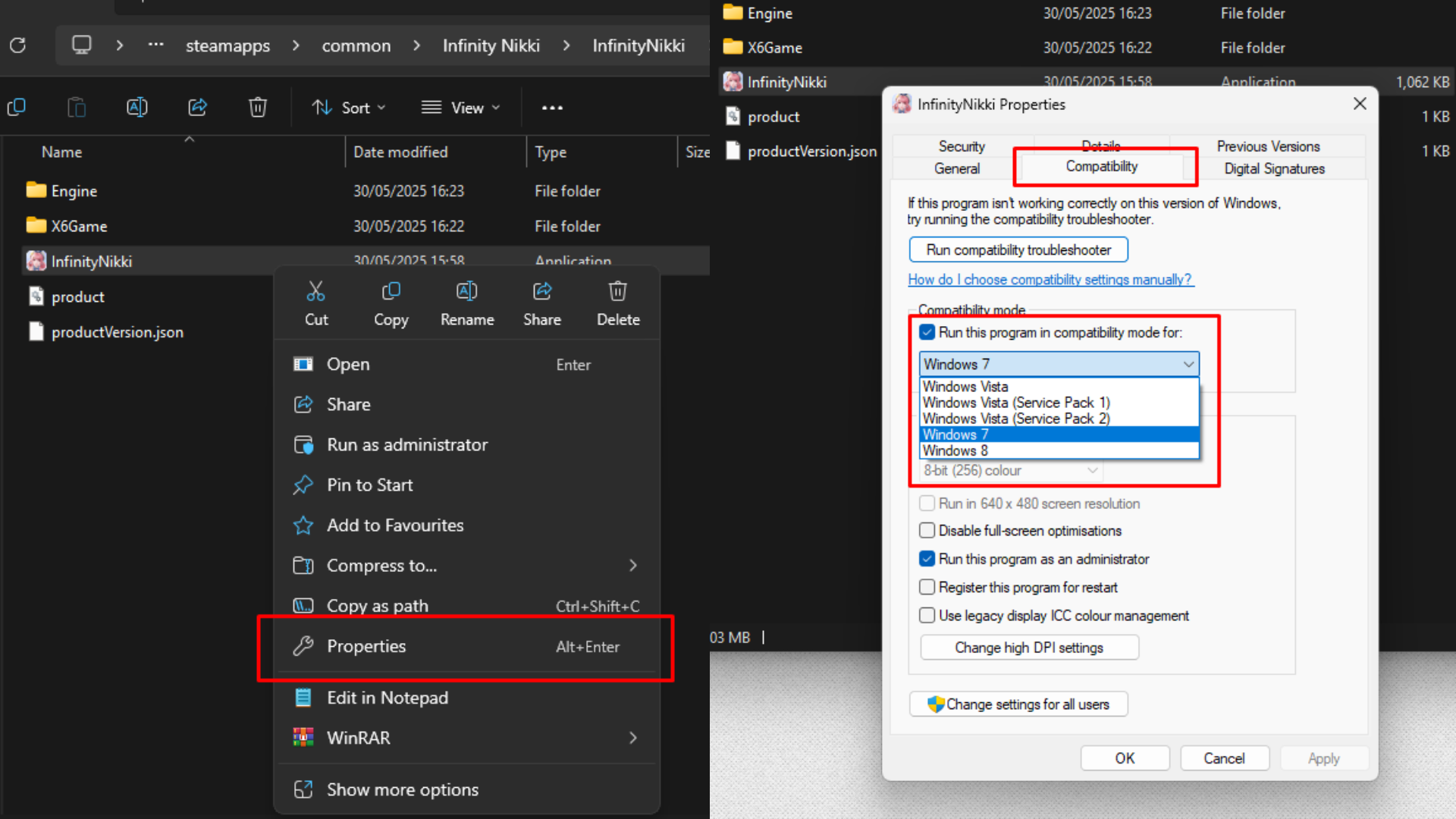The height and width of the screenshot is (819, 1456).
Task: Enable Disable full-screen optimisations checkbox
Action: pyautogui.click(x=927, y=531)
